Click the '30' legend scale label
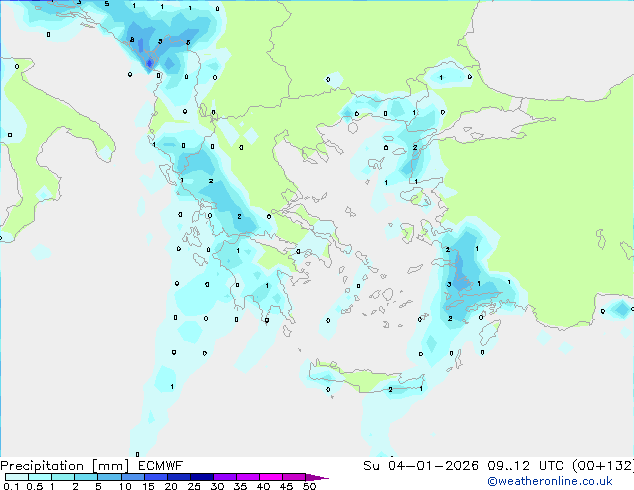This screenshot has height=490, width=634. pos(217,486)
